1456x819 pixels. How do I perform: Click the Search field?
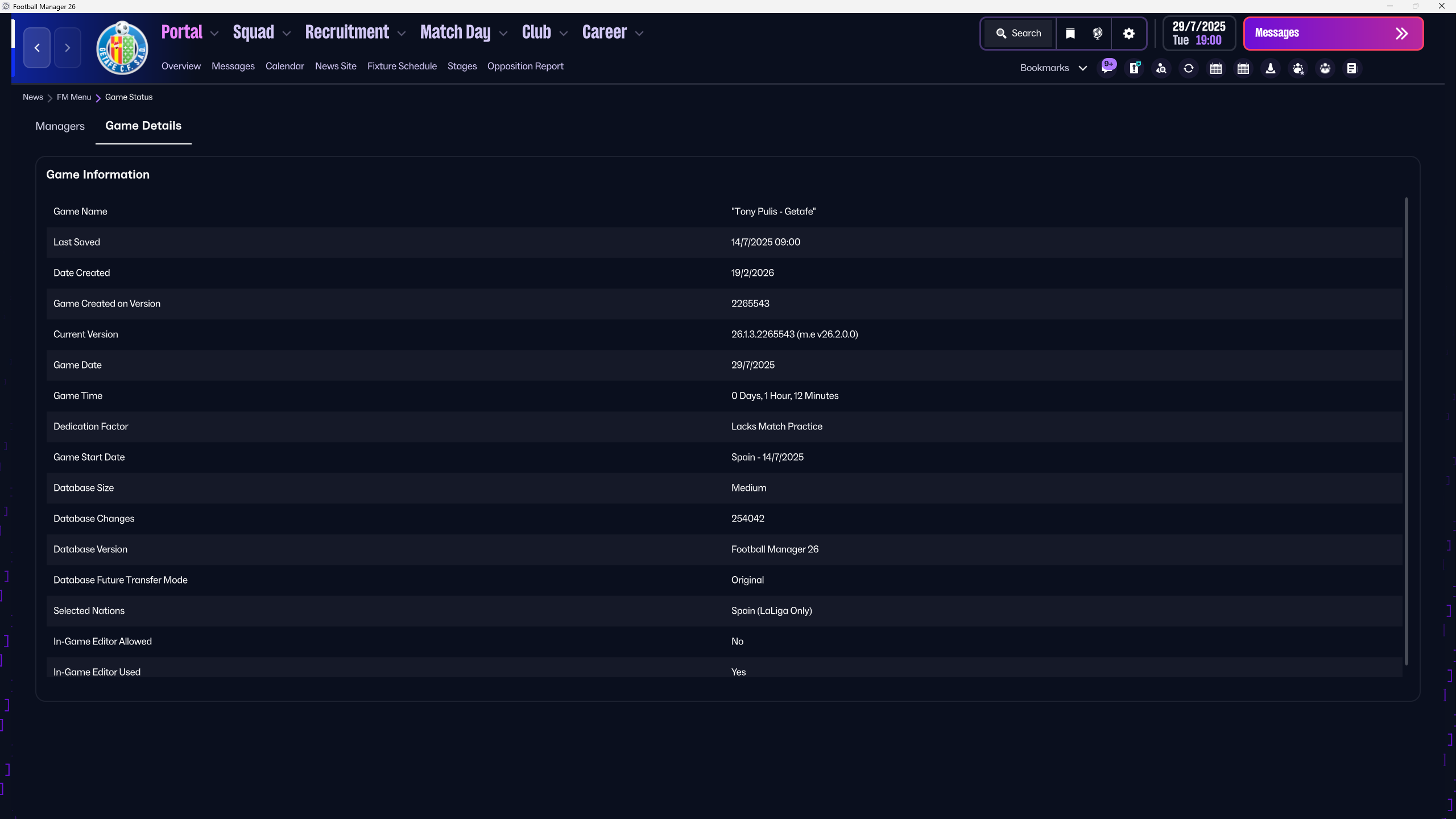pos(1019,34)
